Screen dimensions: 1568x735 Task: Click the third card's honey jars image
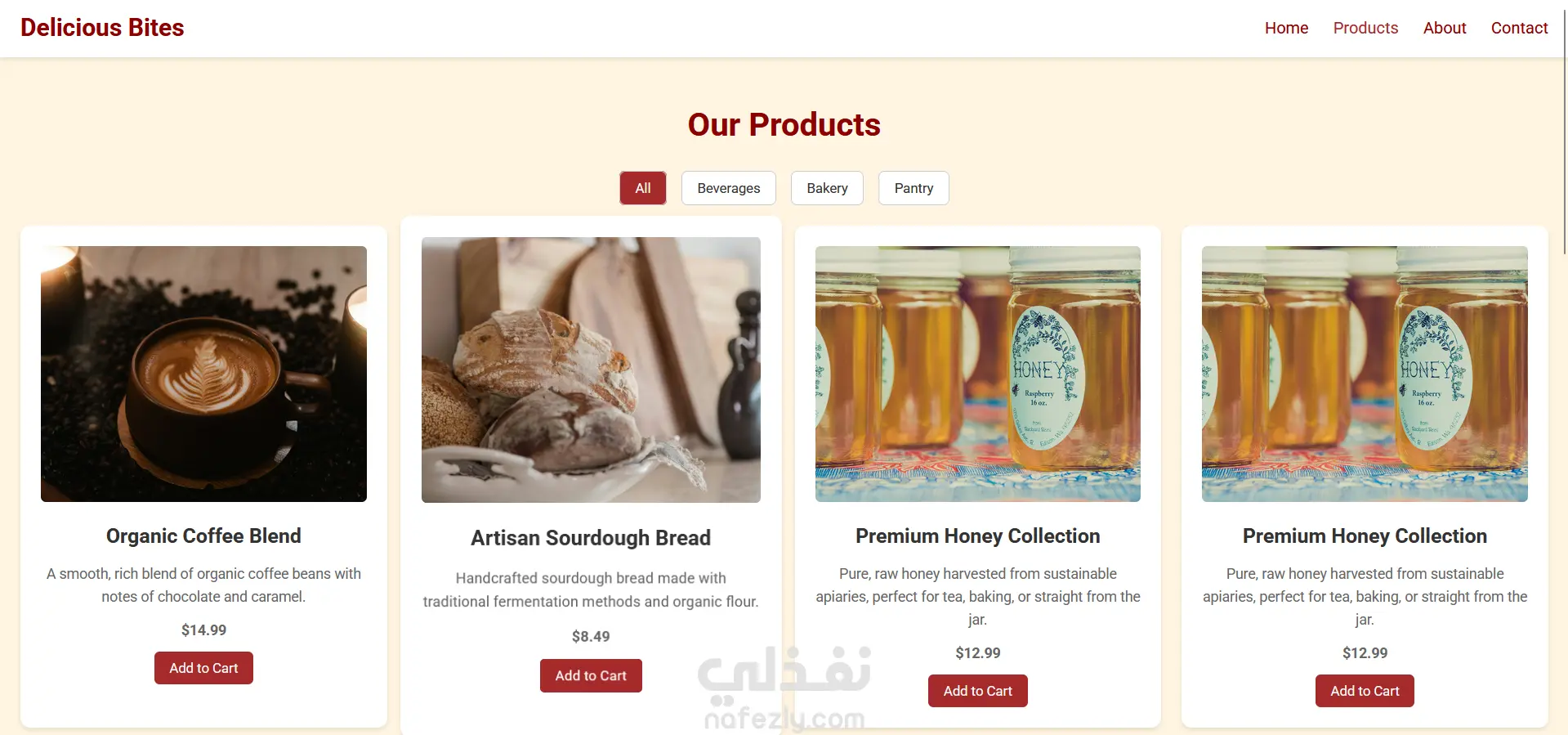(x=978, y=374)
